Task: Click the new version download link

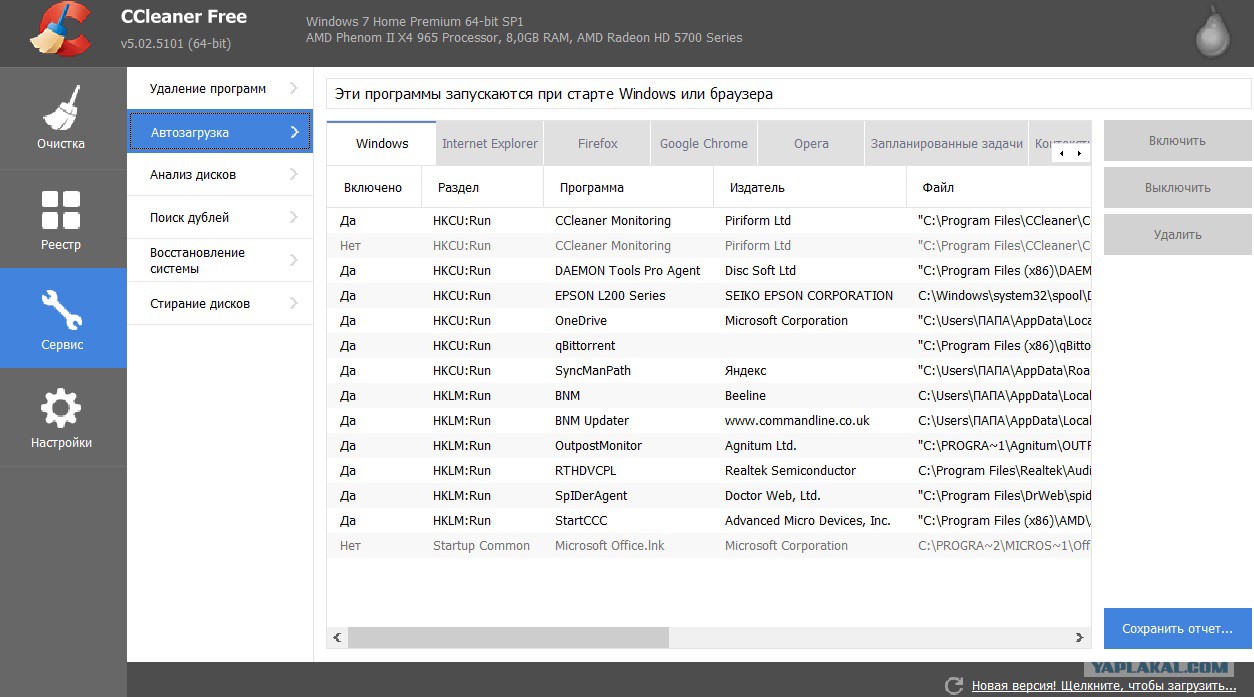Action: (1104, 686)
